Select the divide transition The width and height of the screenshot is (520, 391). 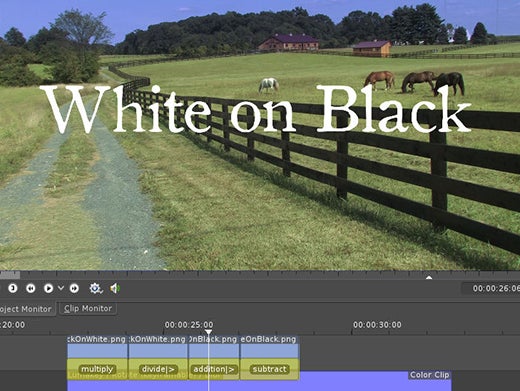(x=158, y=369)
